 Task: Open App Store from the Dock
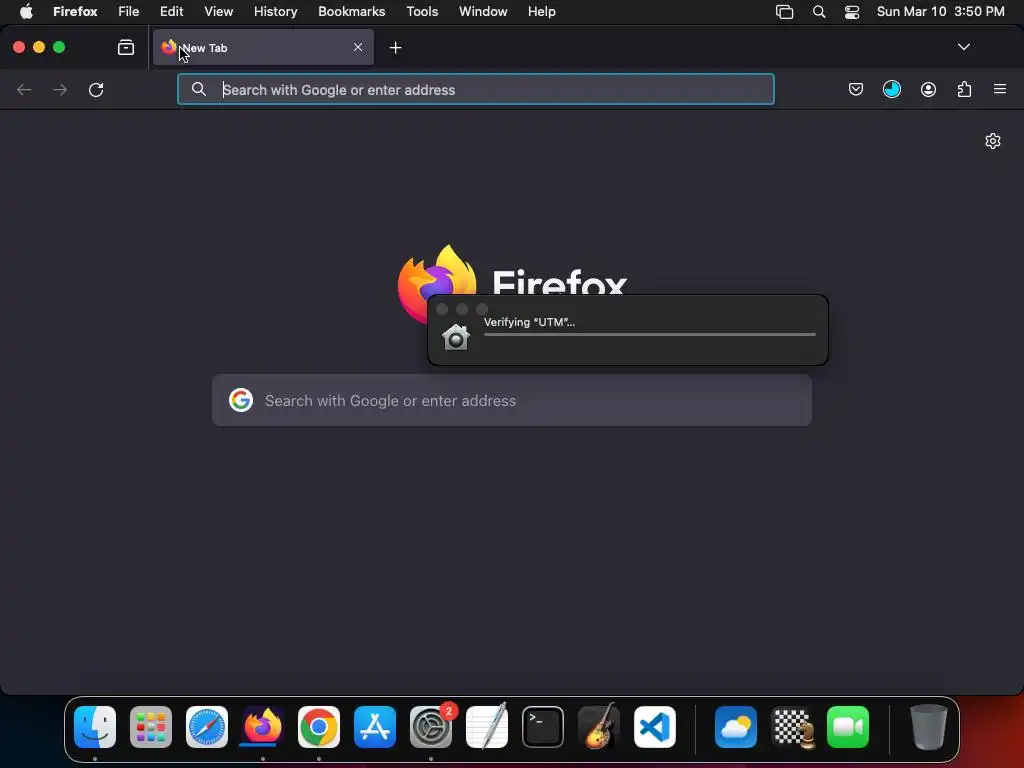[x=375, y=727]
